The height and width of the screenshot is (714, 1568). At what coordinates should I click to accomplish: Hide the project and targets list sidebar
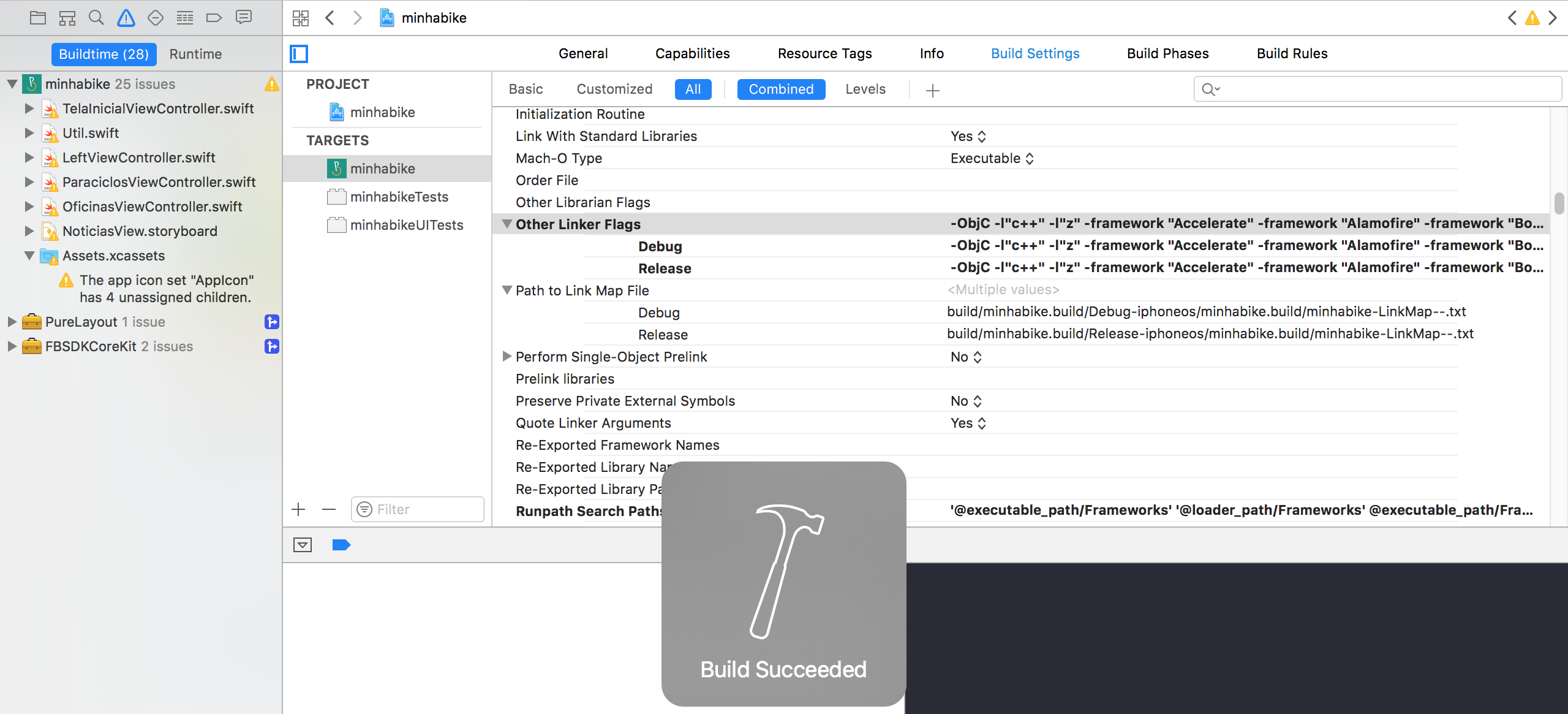pyautogui.click(x=299, y=54)
